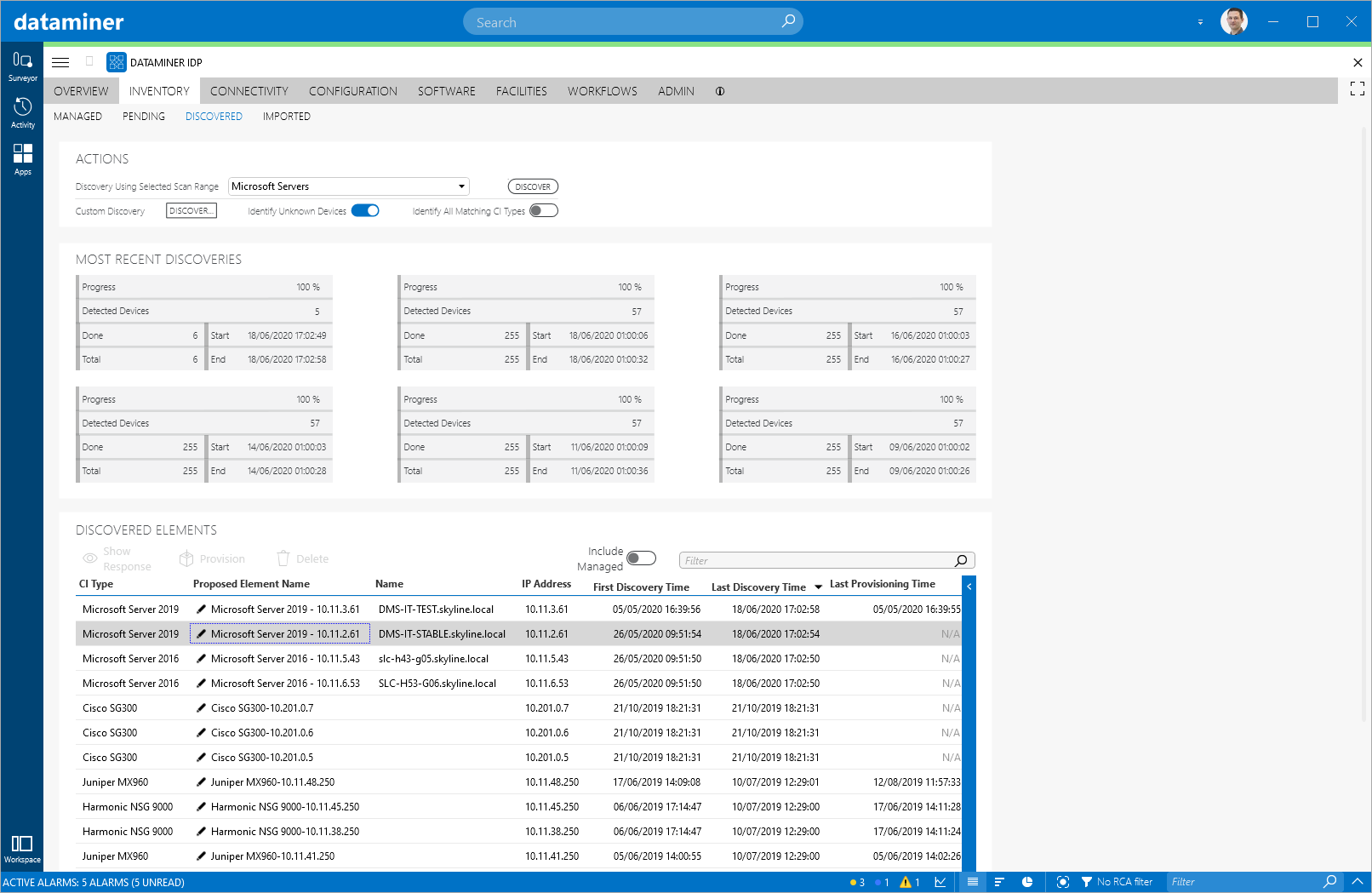Click the blue alarm count 1 indicator
The height and width of the screenshot is (893, 1372).
[882, 882]
